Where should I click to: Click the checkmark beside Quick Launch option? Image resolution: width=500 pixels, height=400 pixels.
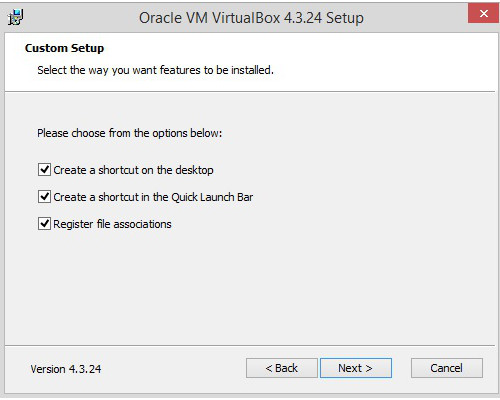[x=44, y=197]
